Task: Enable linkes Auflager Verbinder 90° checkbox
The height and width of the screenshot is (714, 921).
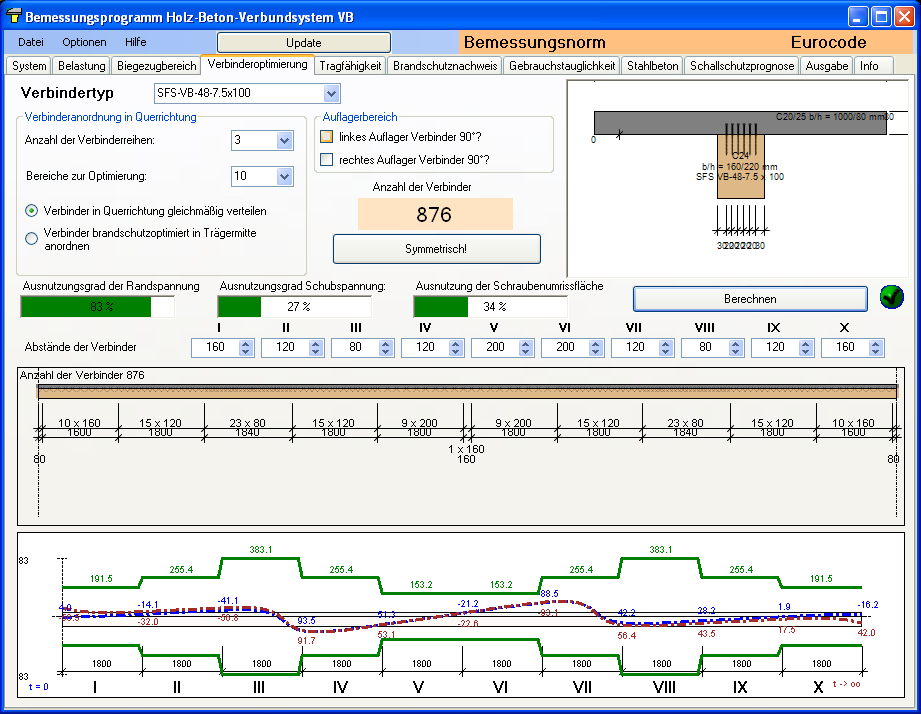Action: click(x=326, y=137)
